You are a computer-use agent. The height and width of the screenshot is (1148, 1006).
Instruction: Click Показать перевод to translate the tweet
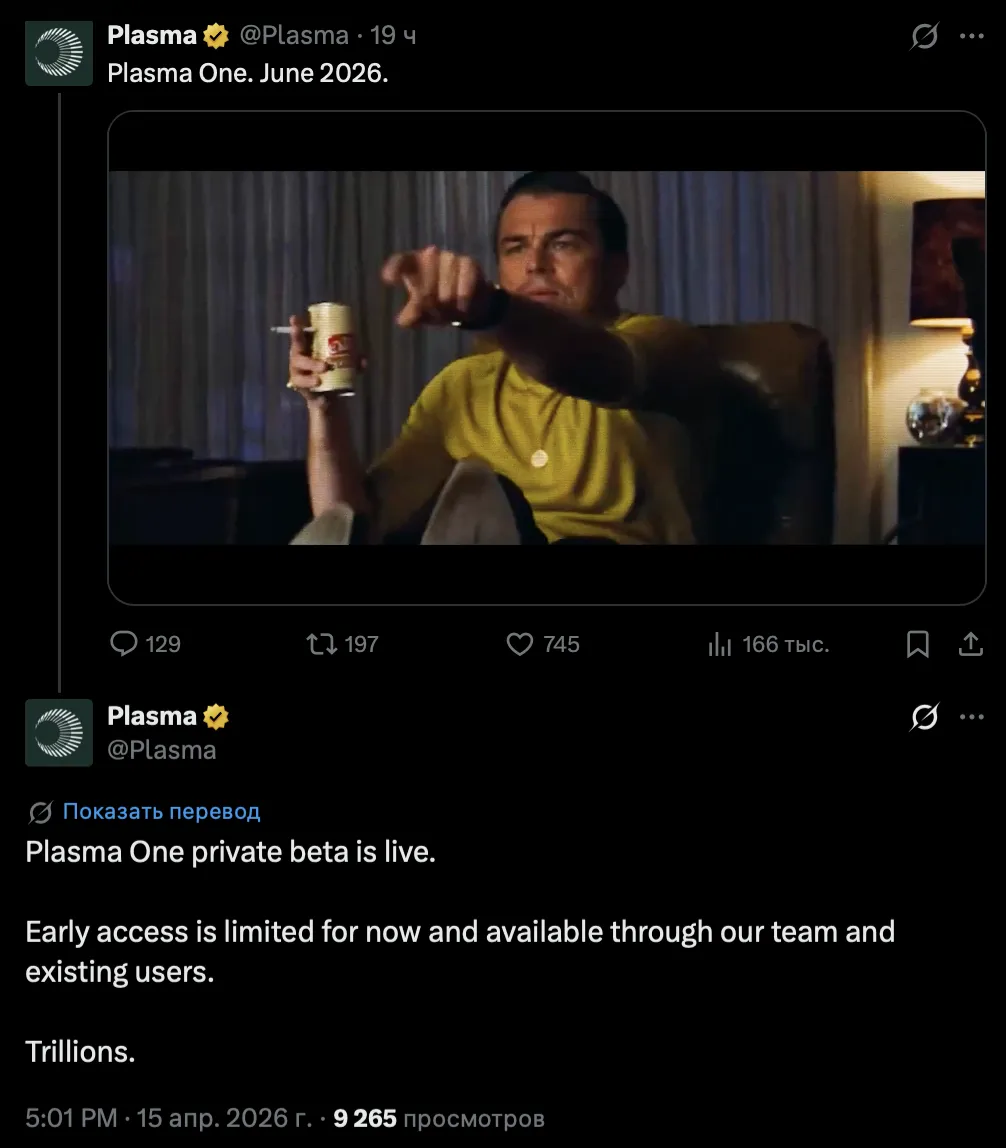click(x=161, y=811)
